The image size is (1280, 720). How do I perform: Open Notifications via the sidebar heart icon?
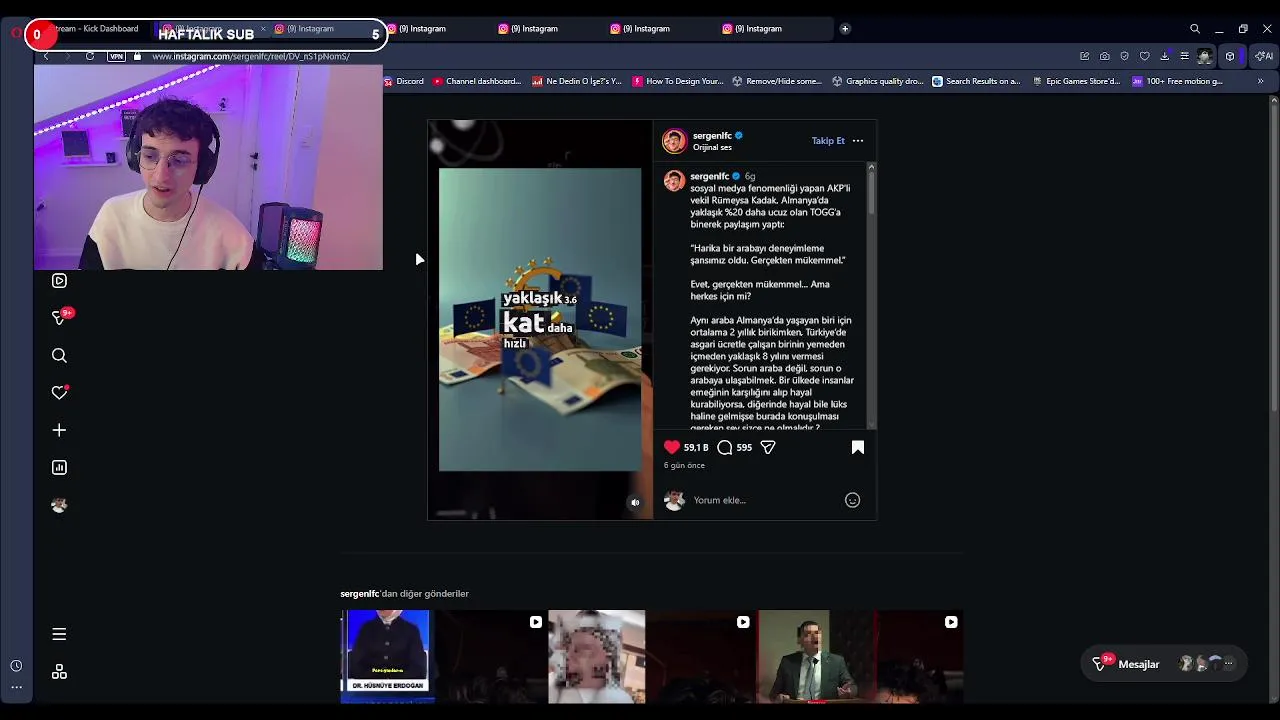(59, 393)
